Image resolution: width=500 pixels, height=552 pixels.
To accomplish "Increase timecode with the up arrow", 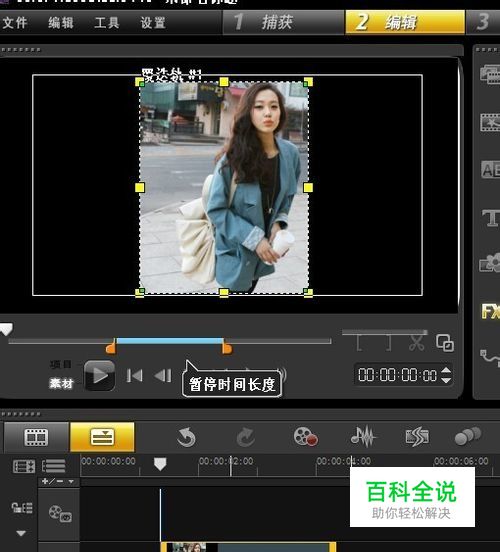I will point(446,370).
